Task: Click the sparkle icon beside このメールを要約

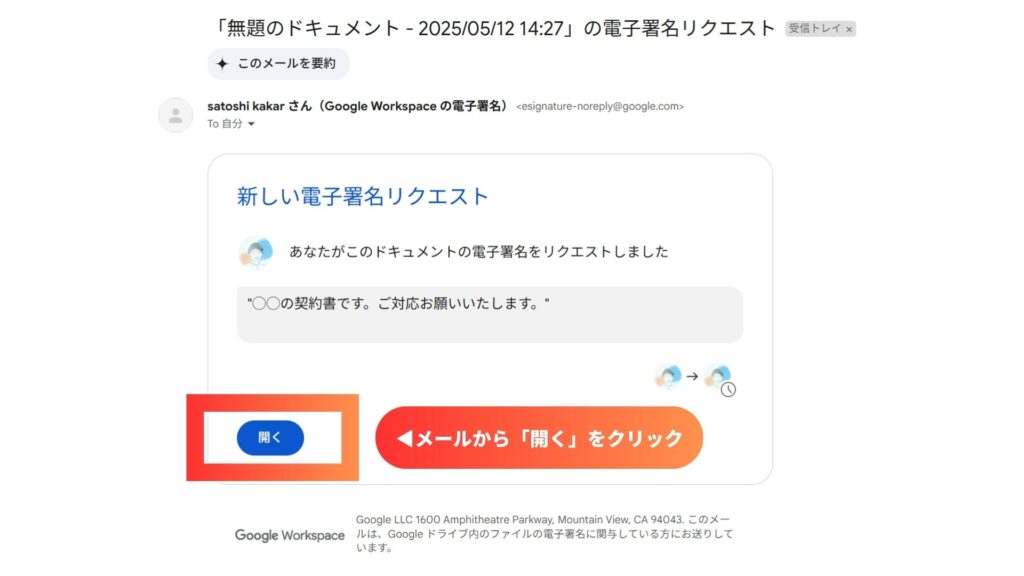Action: coord(222,63)
